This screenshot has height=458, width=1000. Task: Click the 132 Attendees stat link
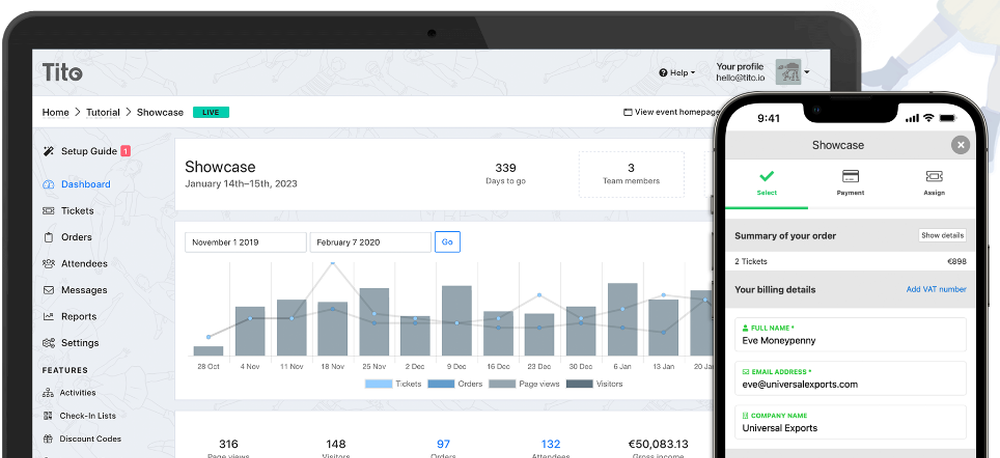[550, 444]
